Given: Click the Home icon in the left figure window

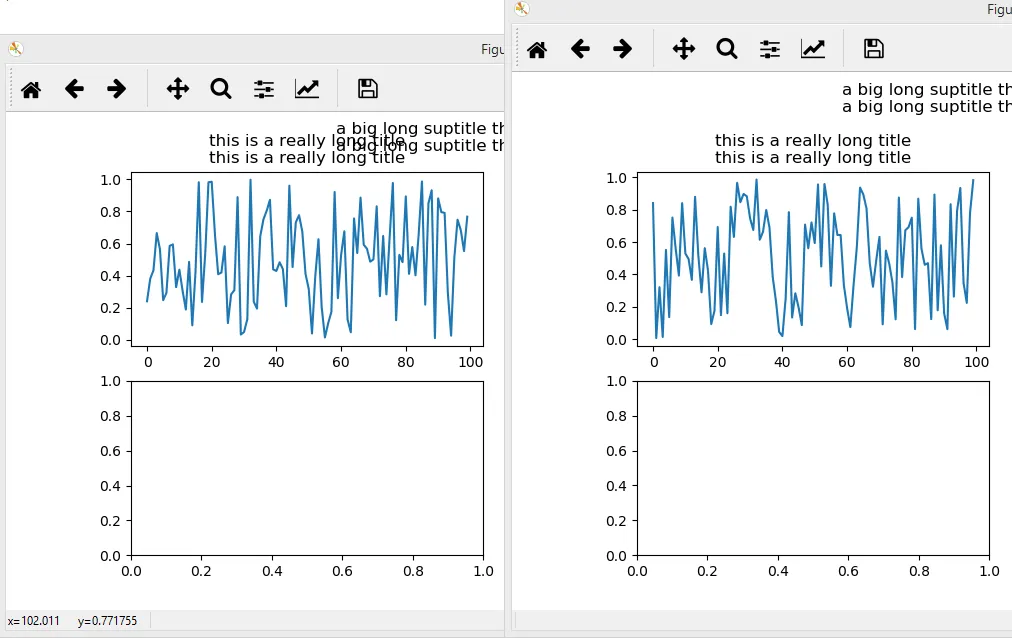Looking at the screenshot, I should (x=31, y=89).
